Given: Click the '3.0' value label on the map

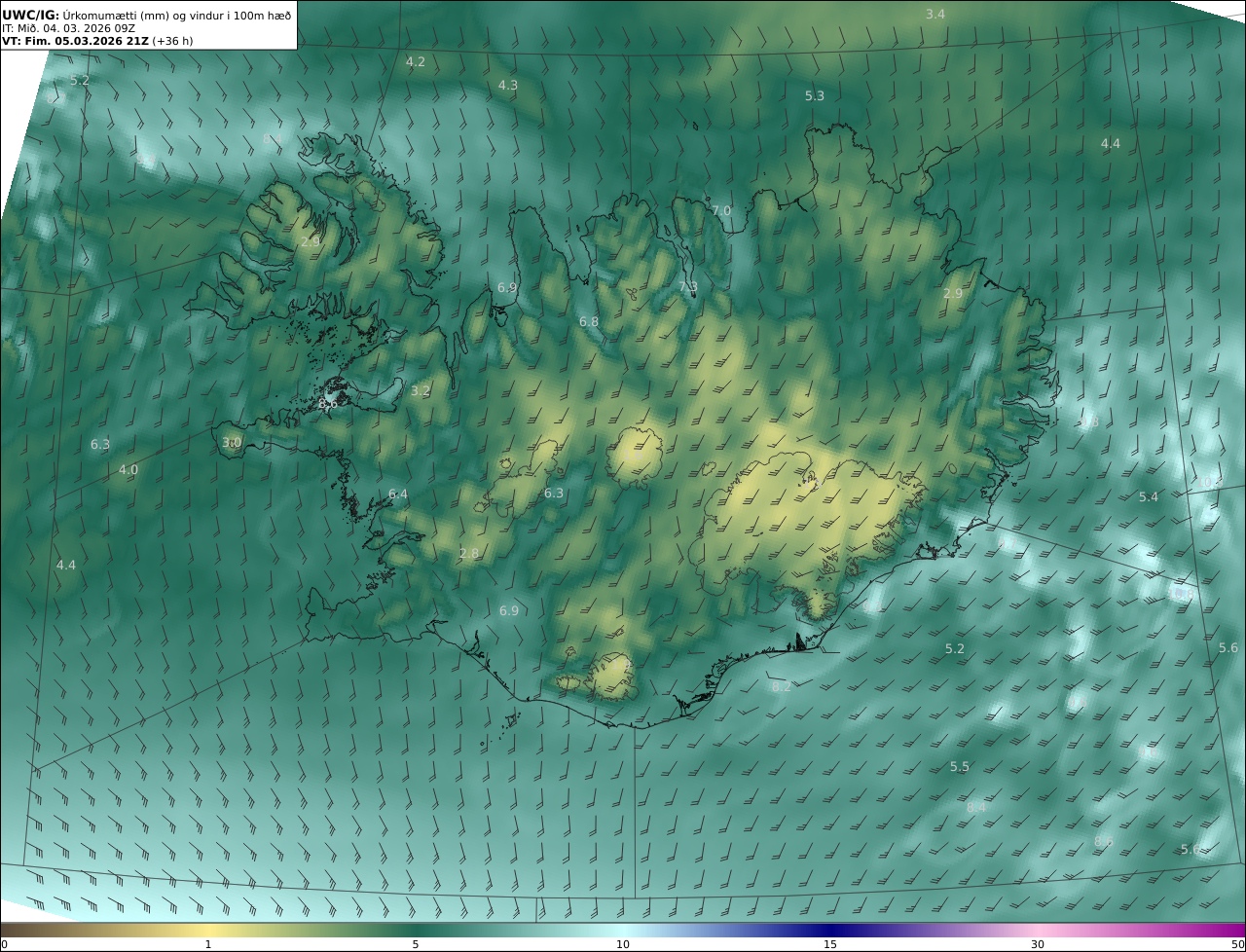Looking at the screenshot, I should click(x=232, y=442).
